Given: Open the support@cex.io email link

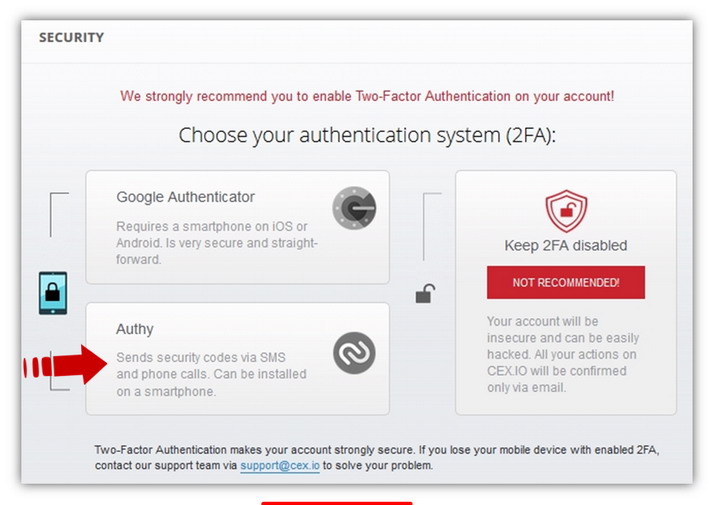Looking at the screenshot, I should (x=279, y=466).
